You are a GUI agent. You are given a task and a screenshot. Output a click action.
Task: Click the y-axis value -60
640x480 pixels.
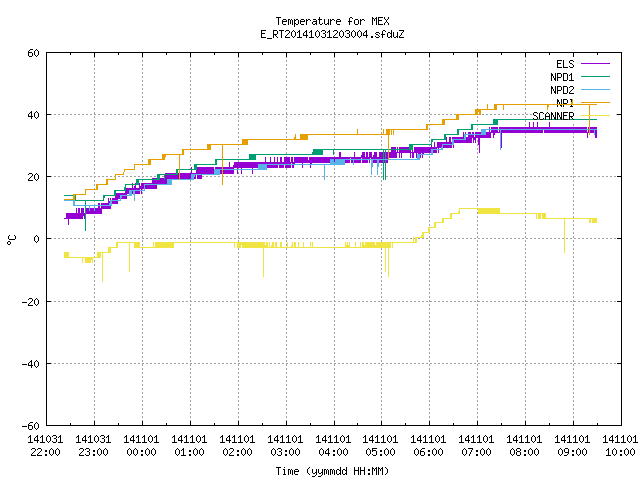pos(31,427)
